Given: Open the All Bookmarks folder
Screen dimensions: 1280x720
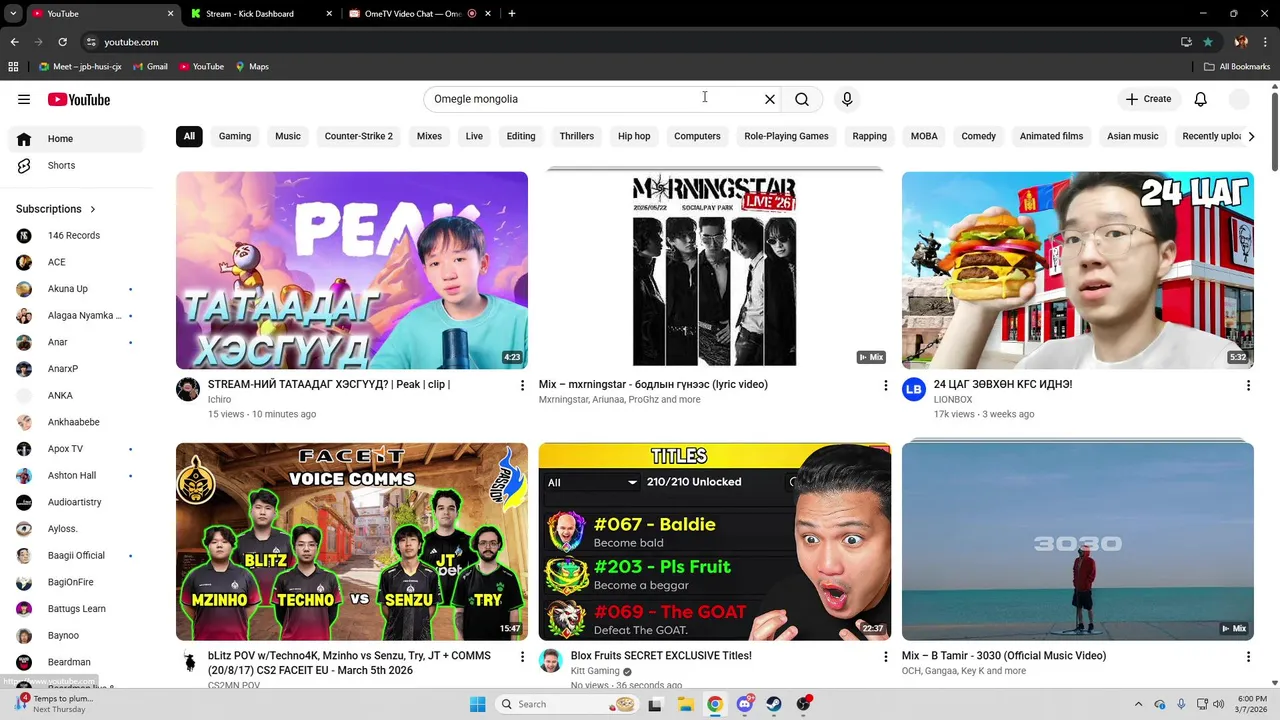Looking at the screenshot, I should 1237,67.
